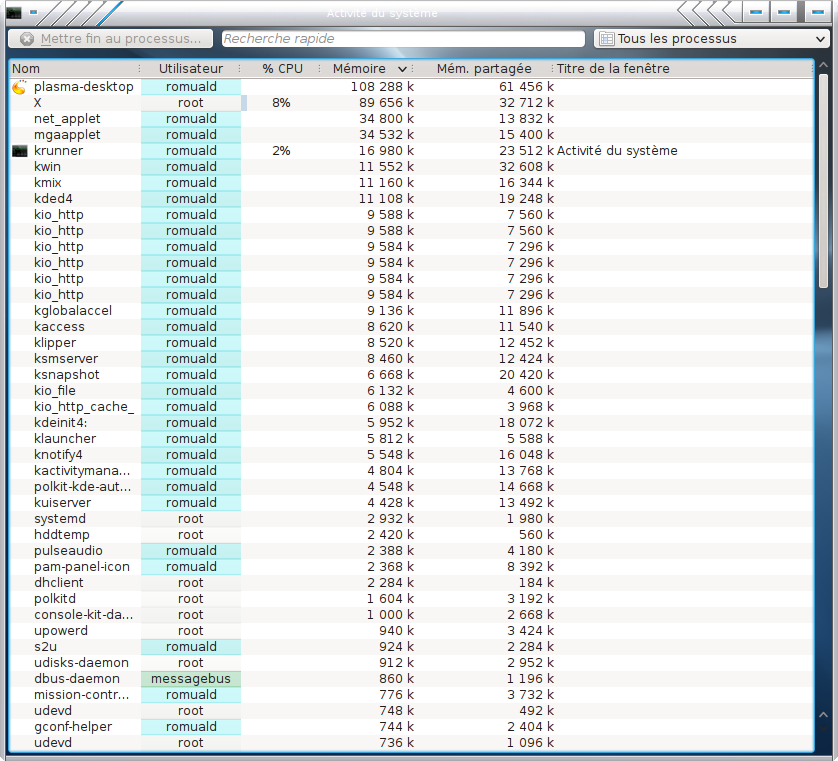Select the knotify4 process
The height and width of the screenshot is (761, 838).
coord(58,455)
